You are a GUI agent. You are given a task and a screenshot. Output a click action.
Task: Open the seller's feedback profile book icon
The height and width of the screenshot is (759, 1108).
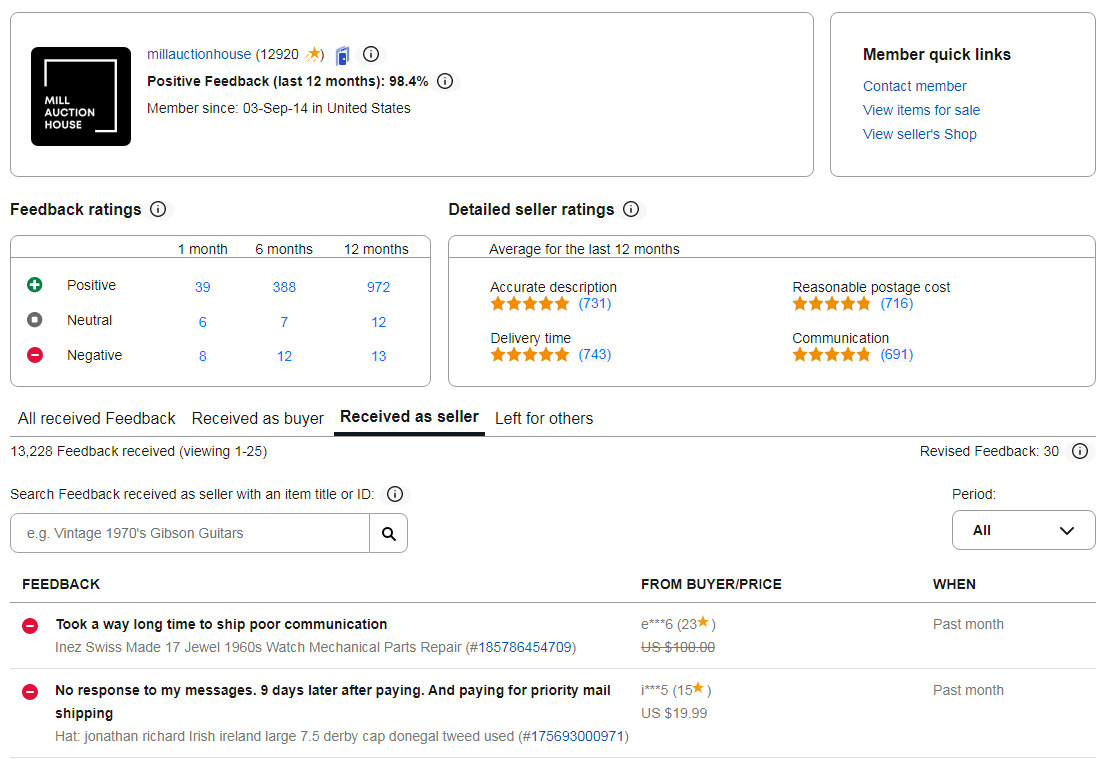(342, 54)
